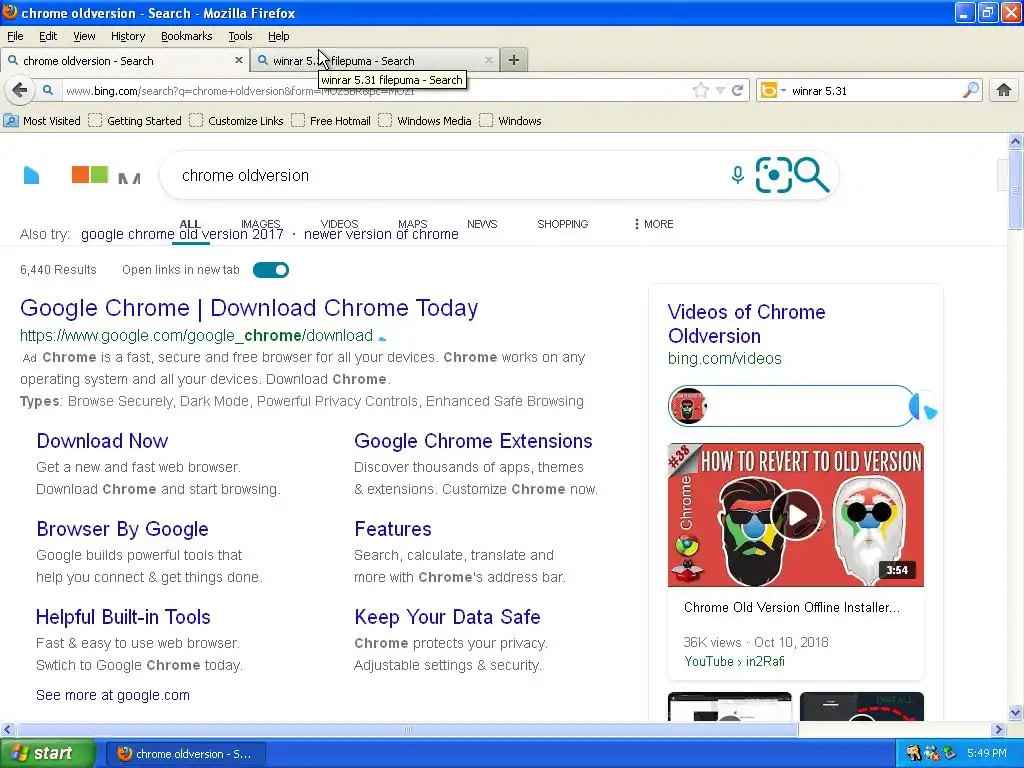This screenshot has height=768, width=1024.
Task: Open the File menu
Action: pyautogui.click(x=15, y=36)
